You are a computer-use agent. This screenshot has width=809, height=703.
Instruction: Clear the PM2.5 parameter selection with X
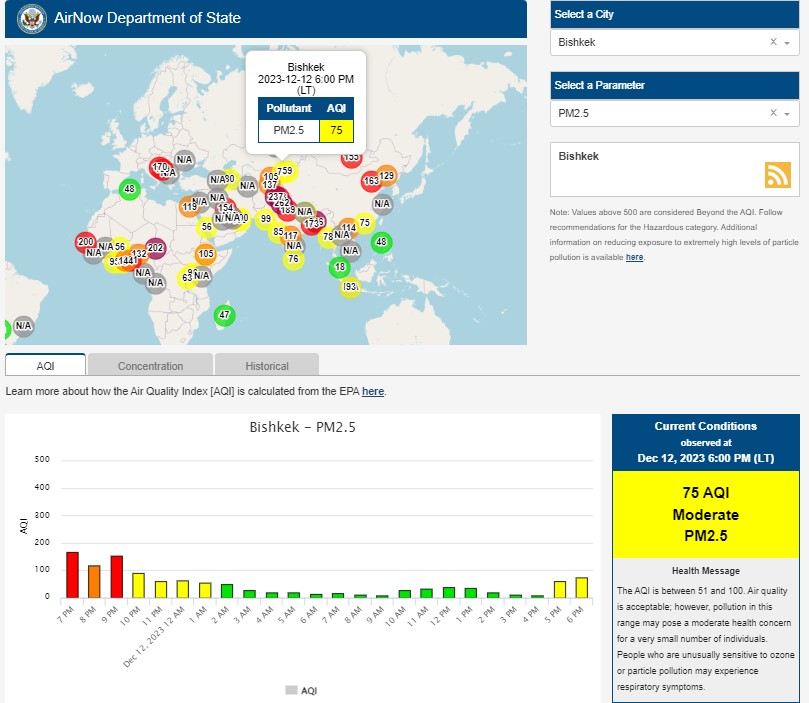click(773, 112)
